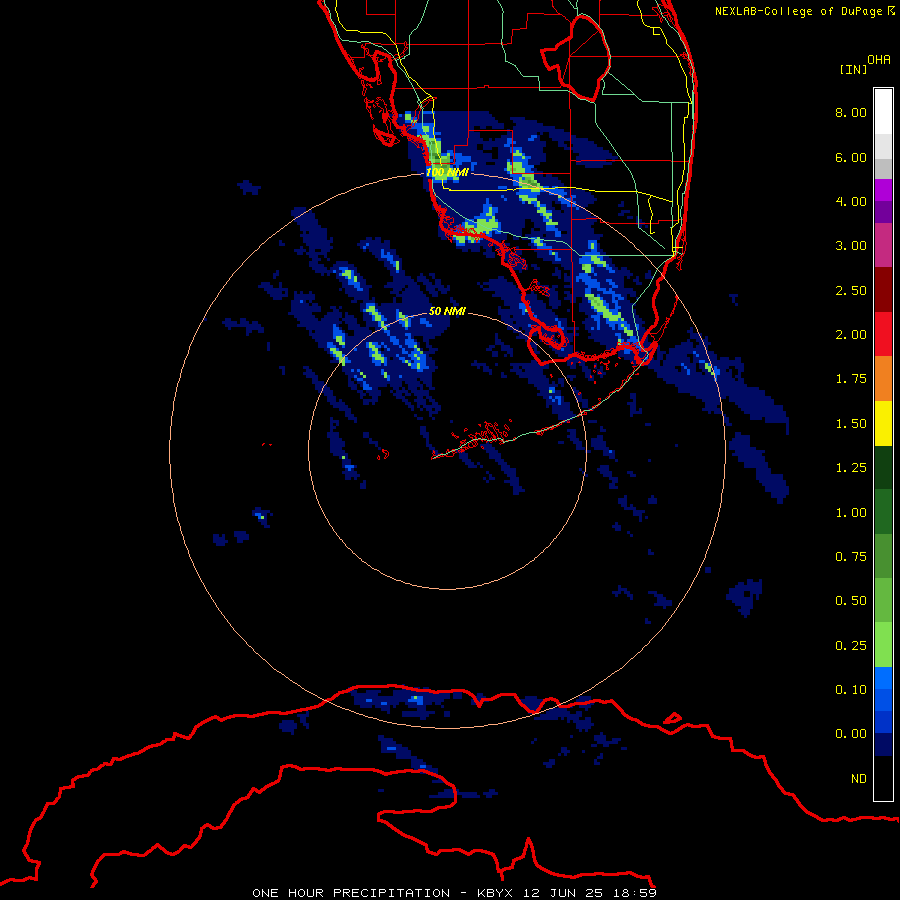Click the 50 NMI range ring label
This screenshot has width=900, height=900.
(447, 311)
